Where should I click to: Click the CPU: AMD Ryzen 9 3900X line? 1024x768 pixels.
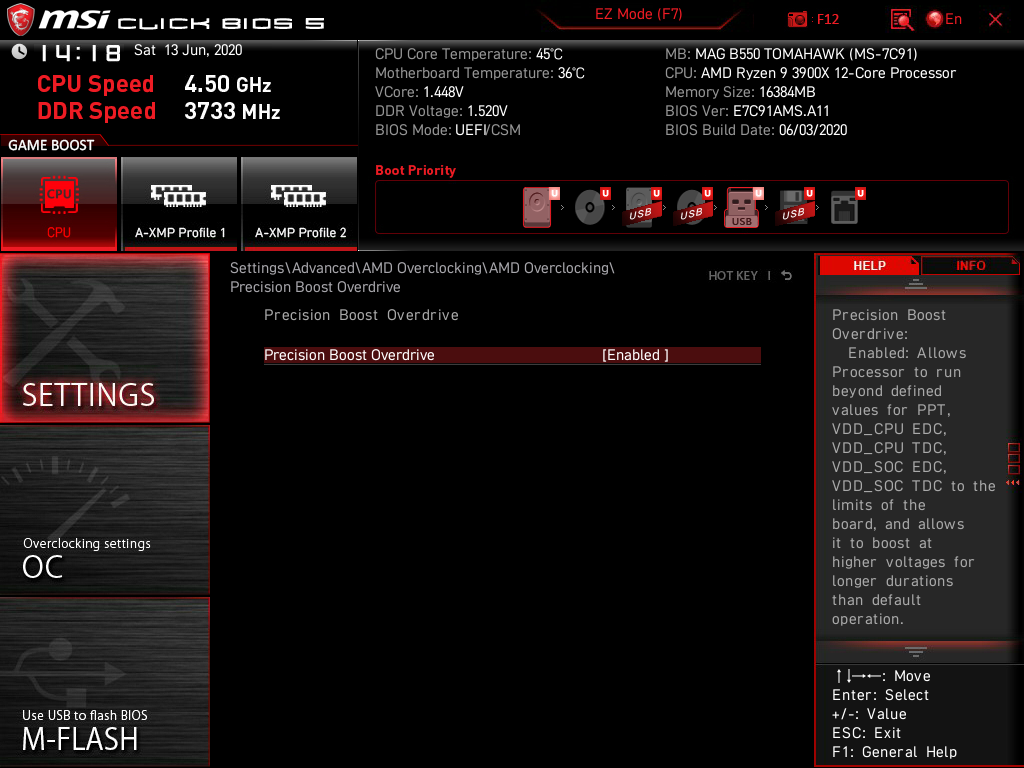(810, 73)
